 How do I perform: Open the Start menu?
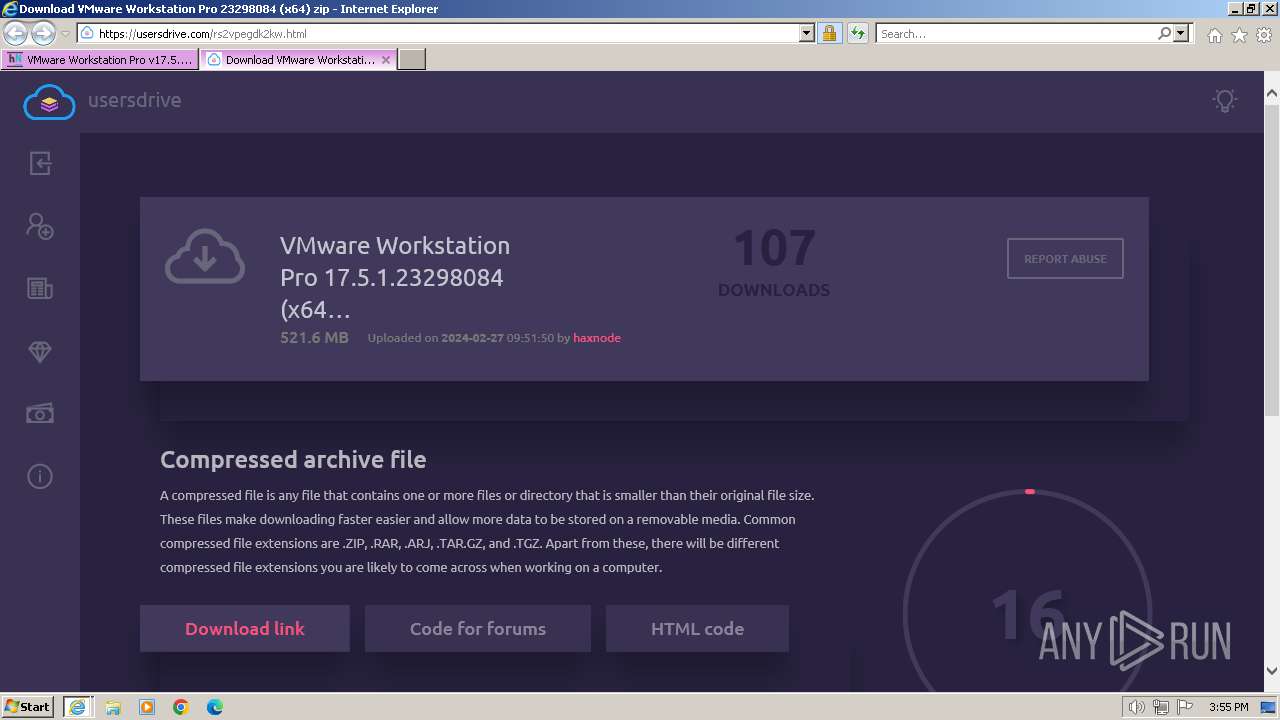click(27, 706)
